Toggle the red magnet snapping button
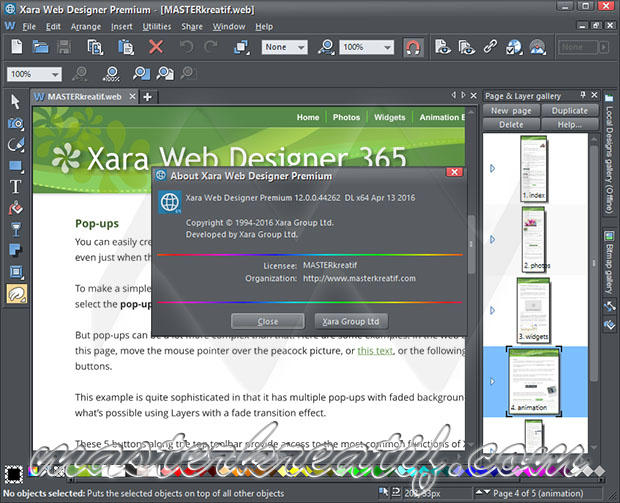The width and height of the screenshot is (620, 503). point(413,48)
